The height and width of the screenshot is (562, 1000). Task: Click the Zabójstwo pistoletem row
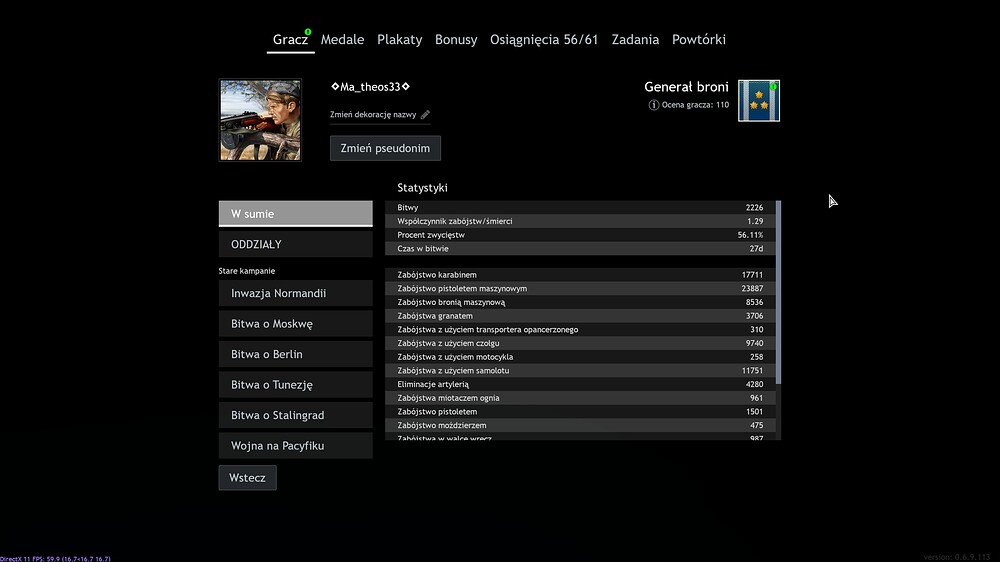580,412
